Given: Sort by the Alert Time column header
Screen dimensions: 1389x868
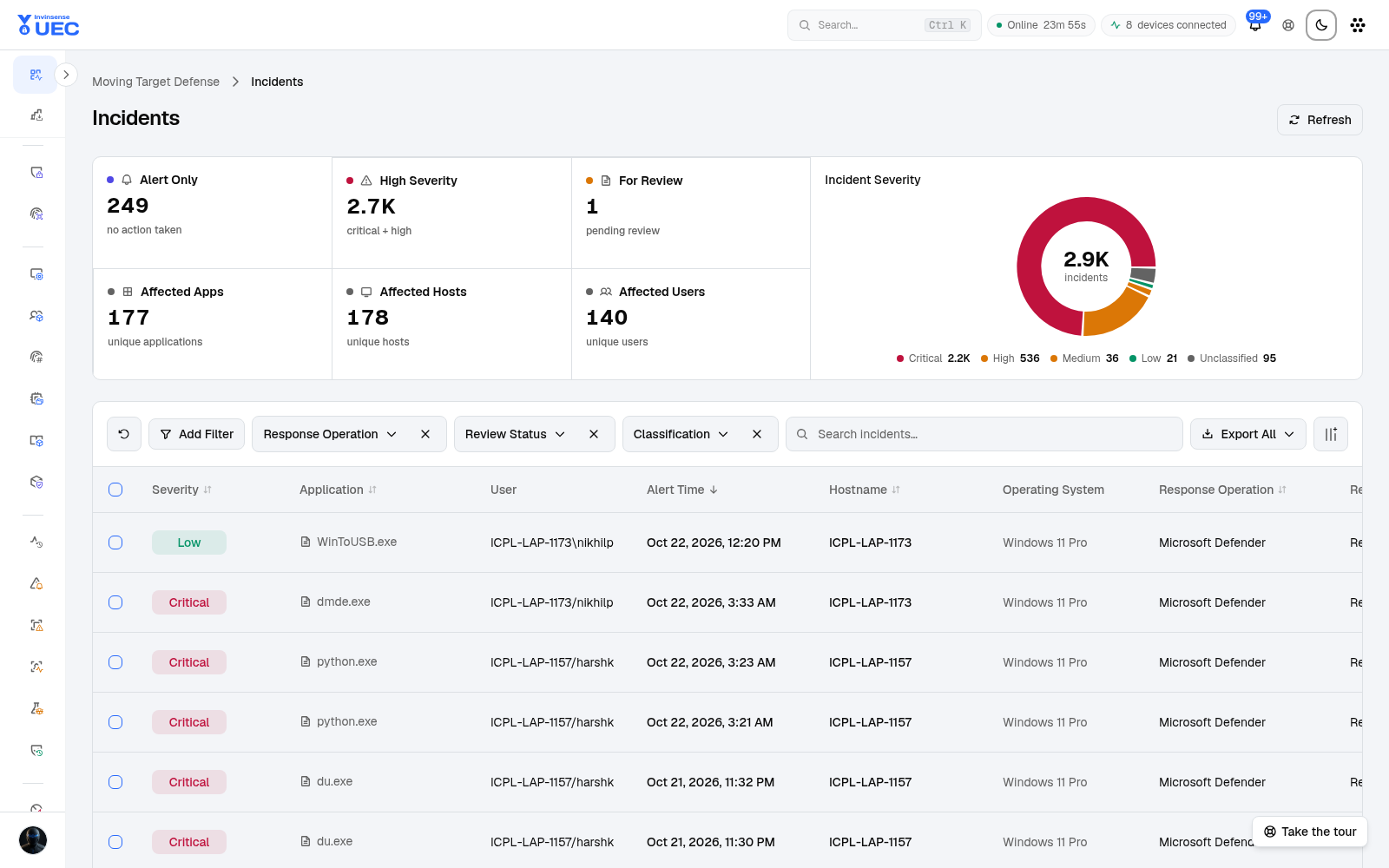Looking at the screenshot, I should point(682,490).
